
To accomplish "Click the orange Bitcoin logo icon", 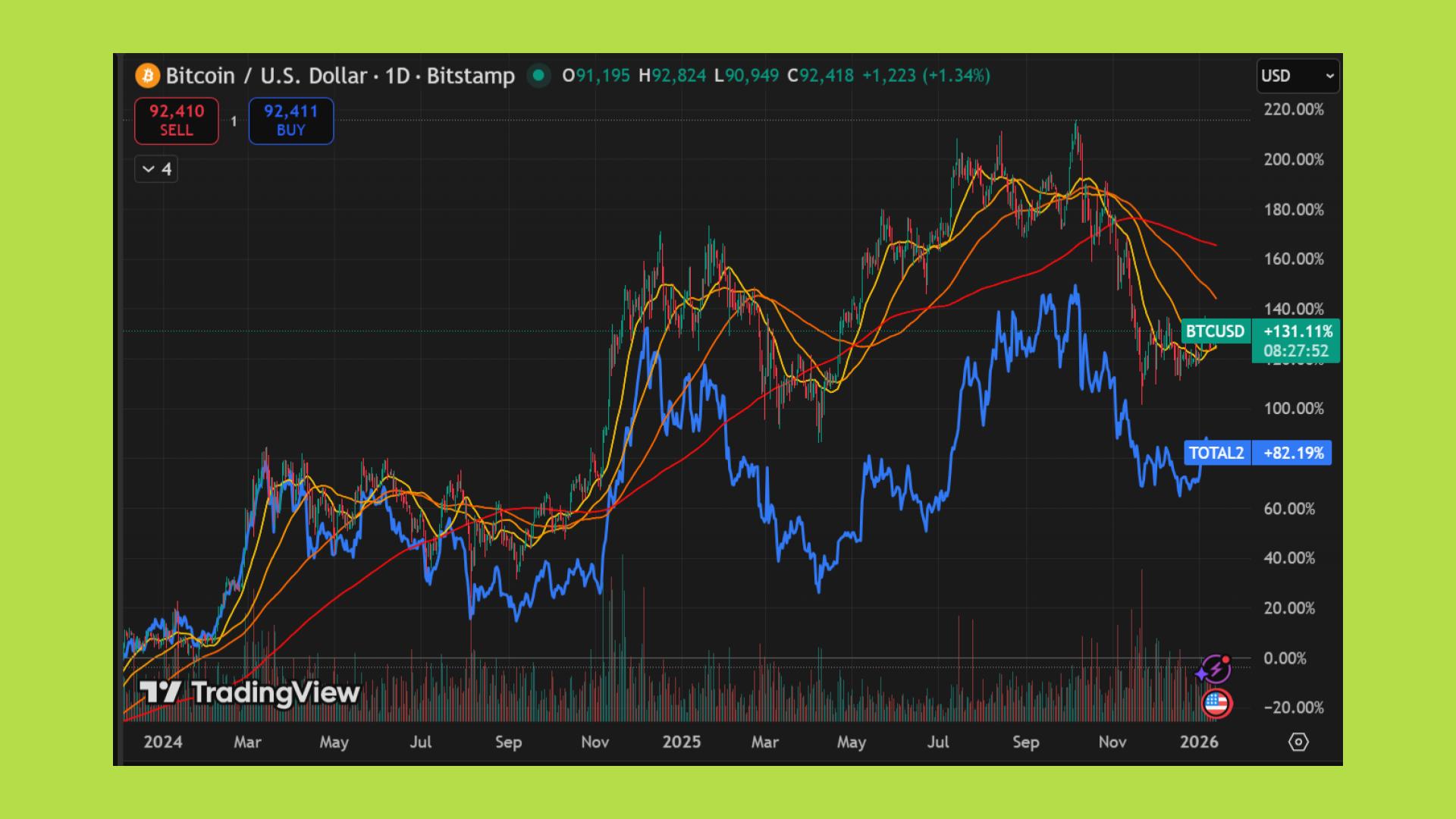I will (x=147, y=76).
